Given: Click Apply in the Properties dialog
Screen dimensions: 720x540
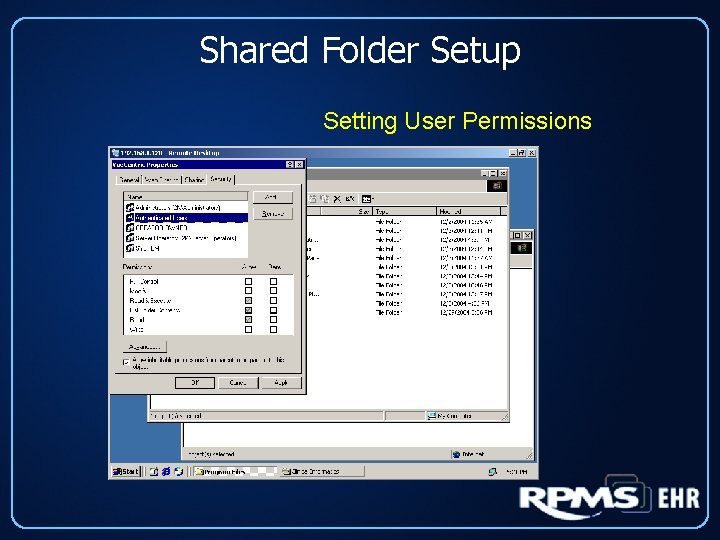Looking at the screenshot, I should (x=281, y=382).
